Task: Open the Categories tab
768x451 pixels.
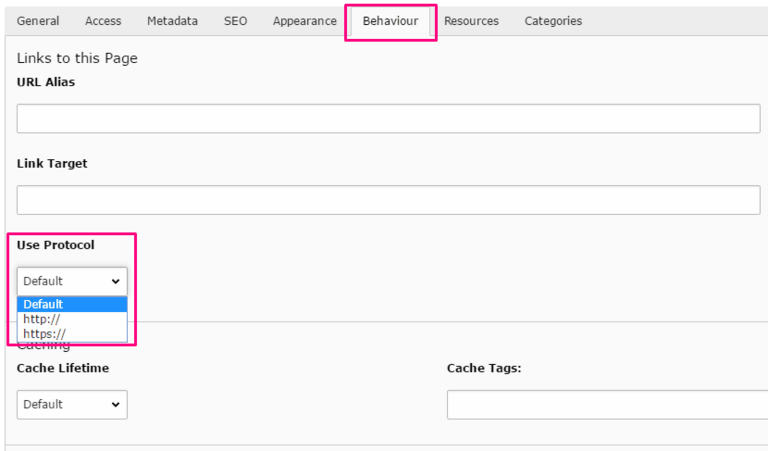Action: click(553, 21)
